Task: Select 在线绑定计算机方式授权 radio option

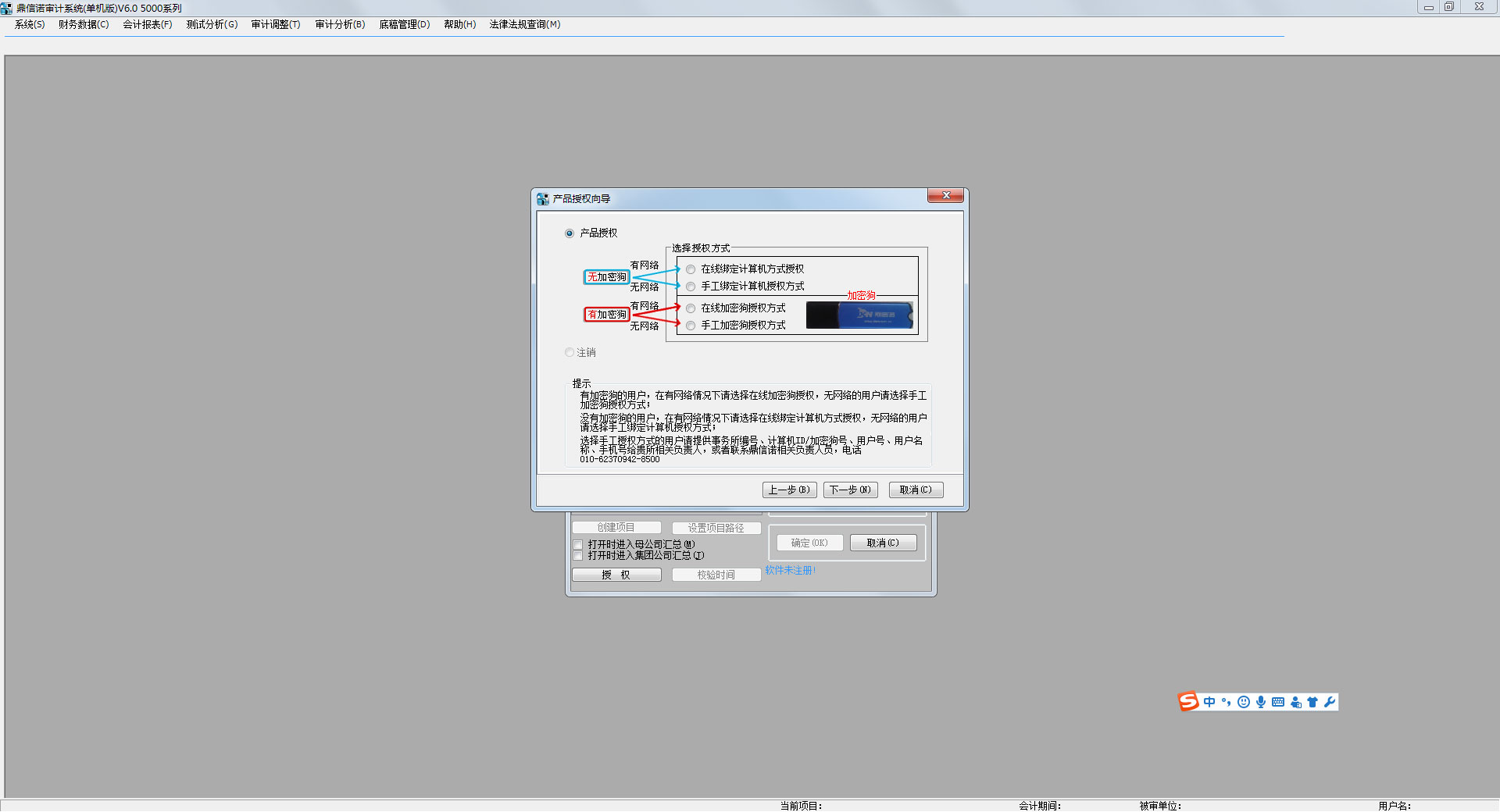Action: pyautogui.click(x=690, y=269)
